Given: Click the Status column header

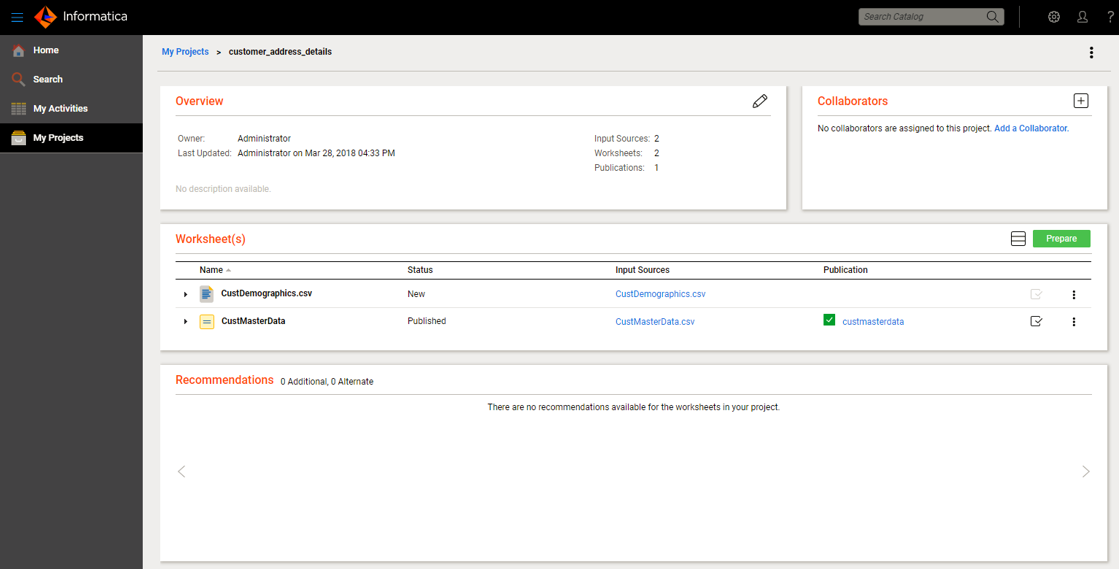Looking at the screenshot, I should click(x=420, y=270).
